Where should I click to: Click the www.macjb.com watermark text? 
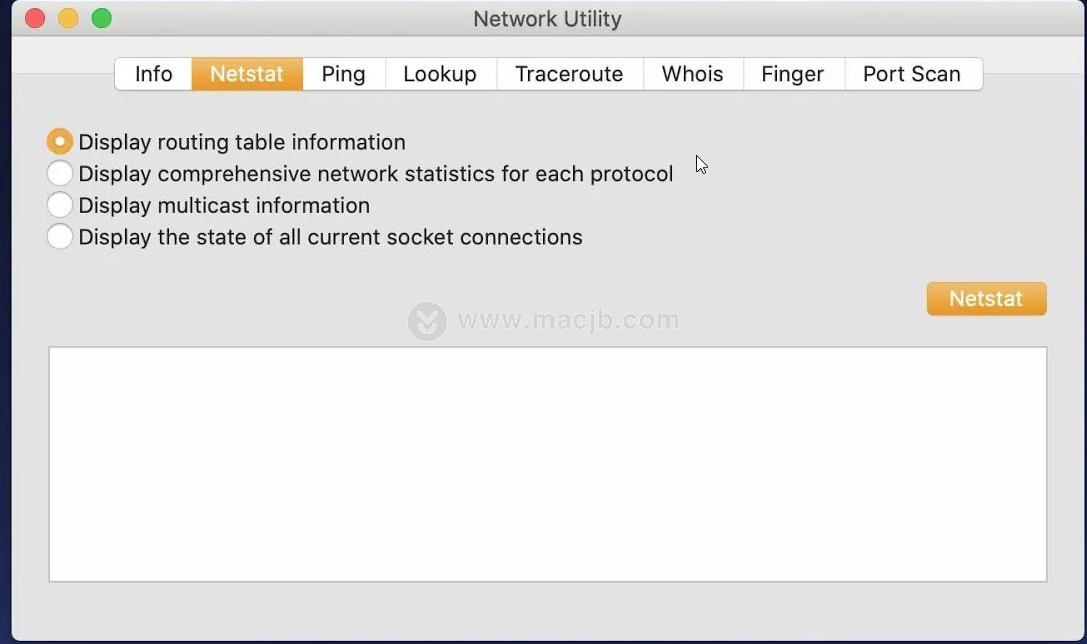click(x=568, y=320)
